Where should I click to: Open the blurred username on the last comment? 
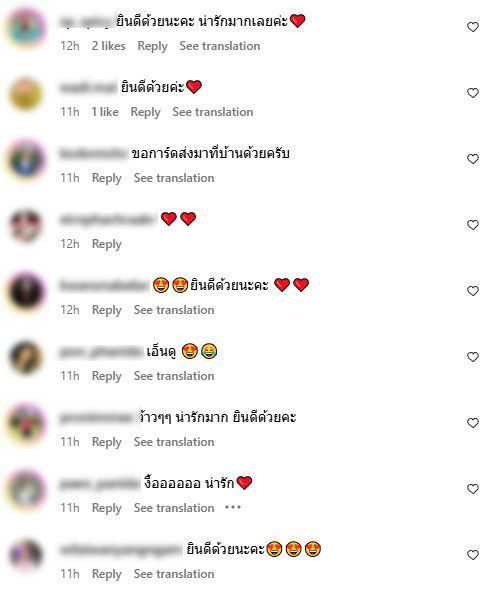point(121,550)
